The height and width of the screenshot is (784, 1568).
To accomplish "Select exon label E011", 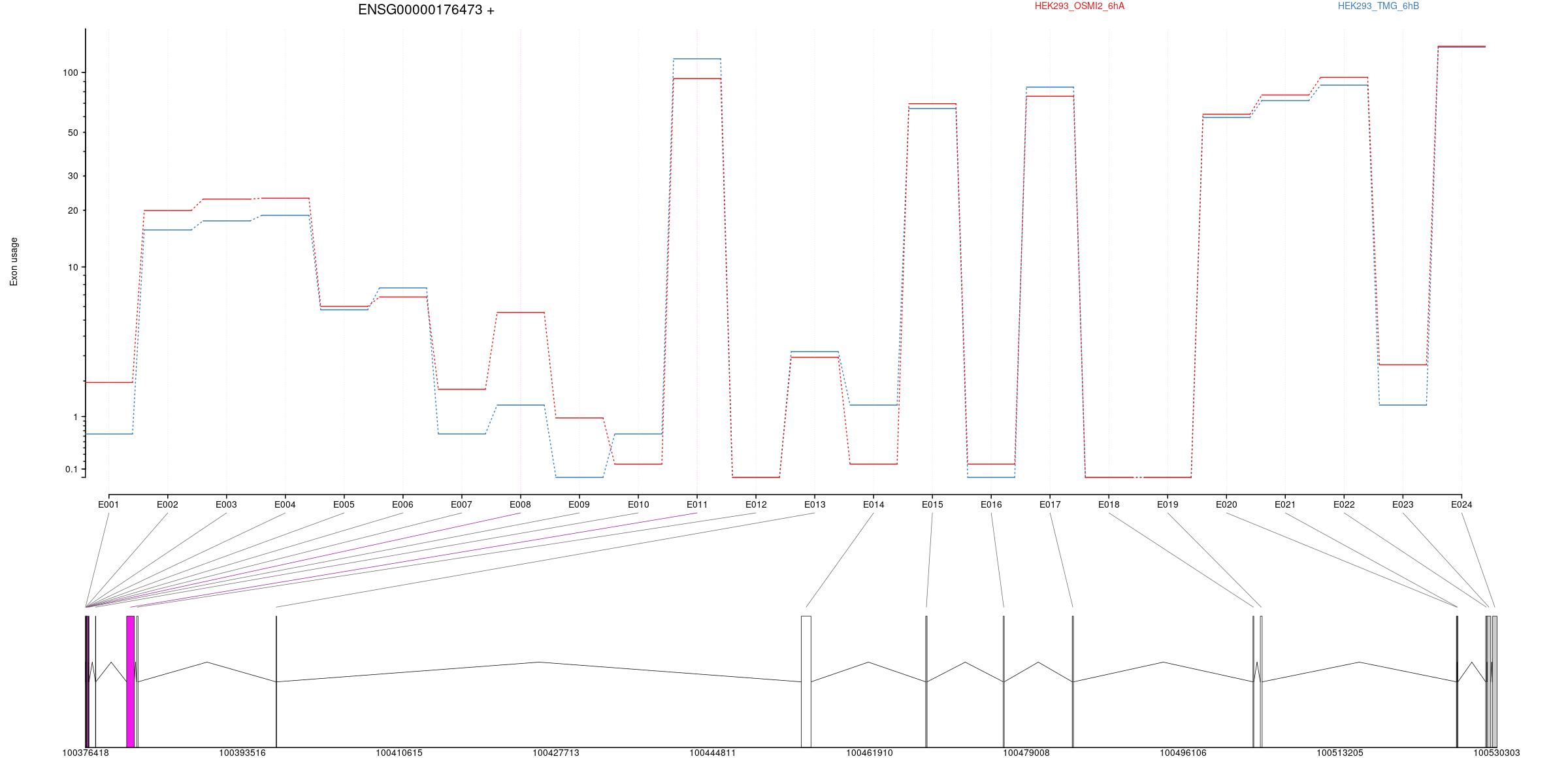I will point(697,504).
